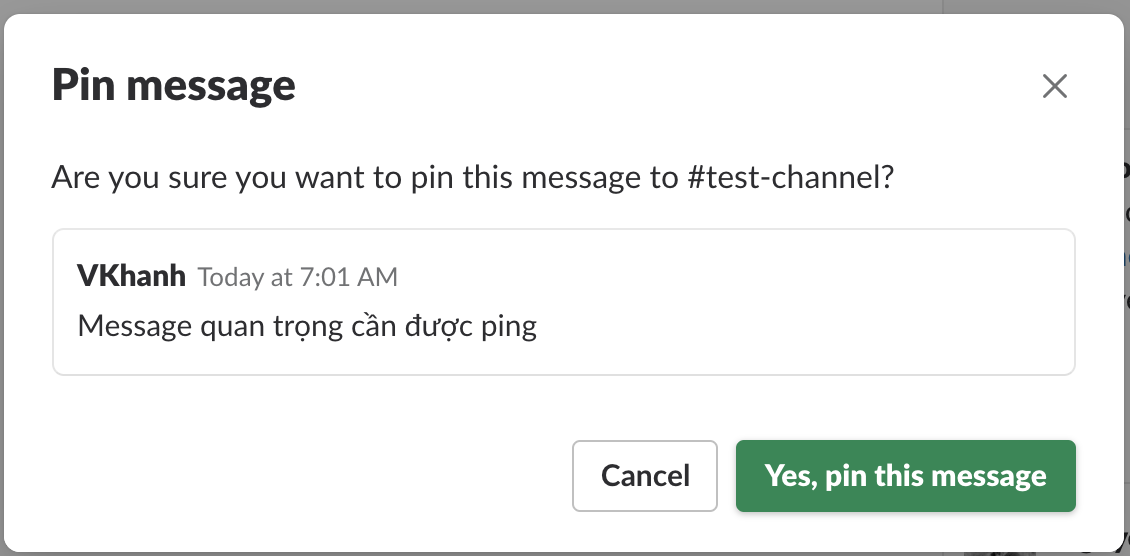
Task: Confirm with "Yes, pin this message"
Action: coord(905,476)
